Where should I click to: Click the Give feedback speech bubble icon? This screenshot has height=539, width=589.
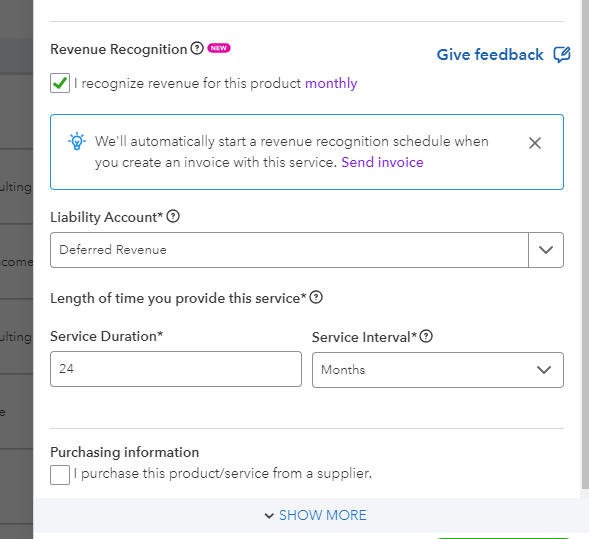pos(562,55)
